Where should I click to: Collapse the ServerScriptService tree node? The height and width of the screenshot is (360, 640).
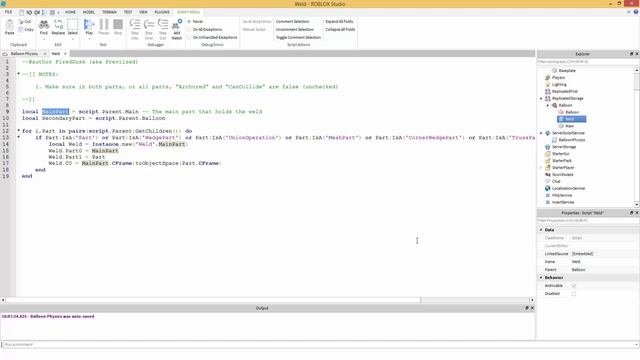point(541,133)
